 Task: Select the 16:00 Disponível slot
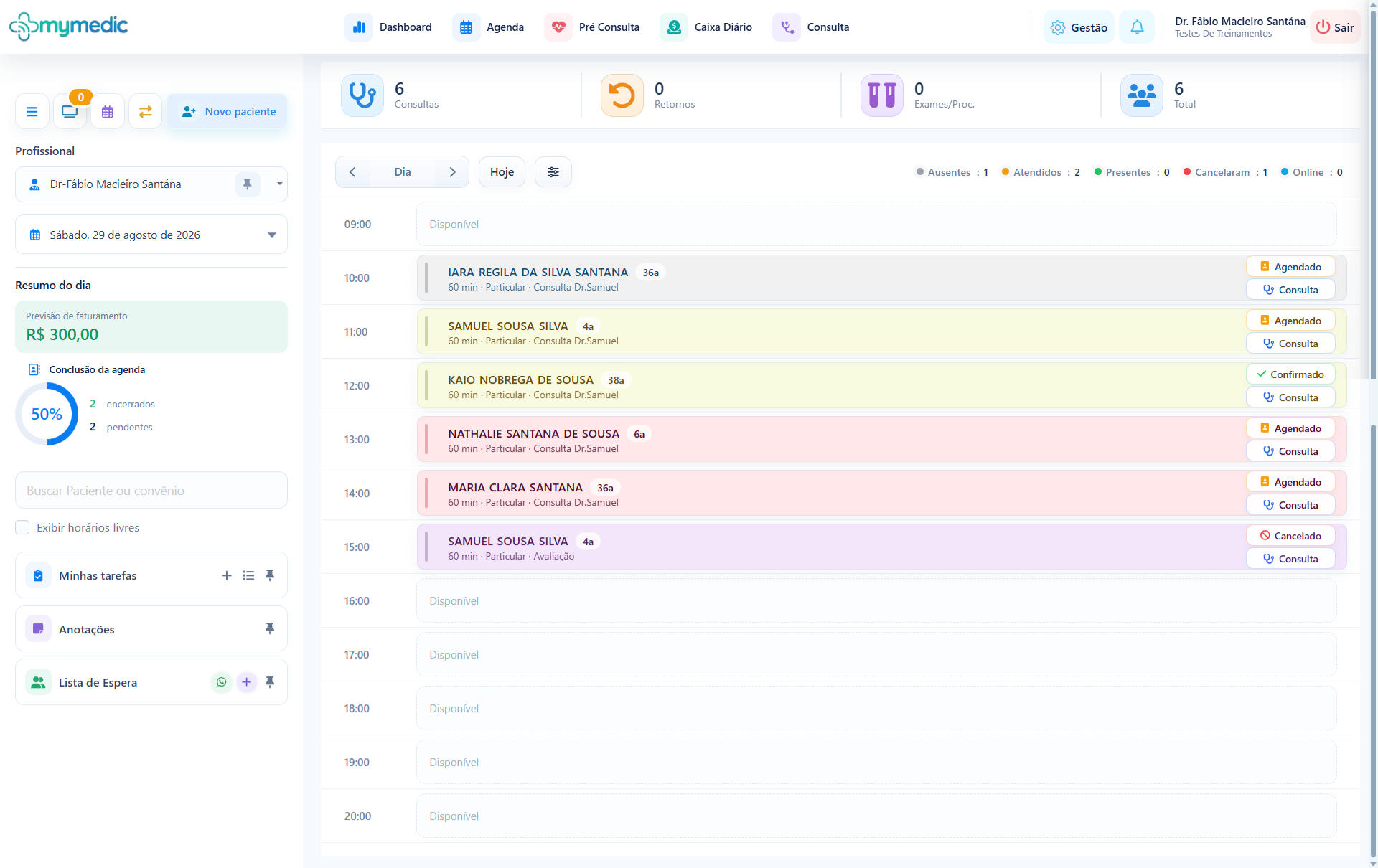(x=876, y=601)
